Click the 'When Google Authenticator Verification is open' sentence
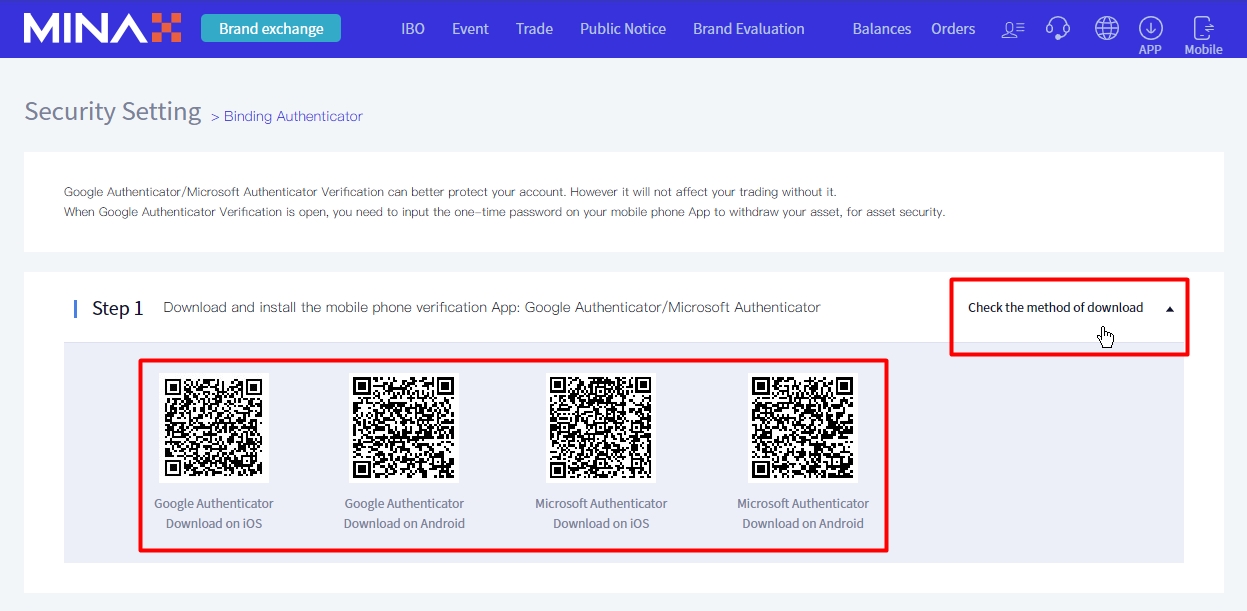Screen dimensions: 1247x611 (504, 212)
